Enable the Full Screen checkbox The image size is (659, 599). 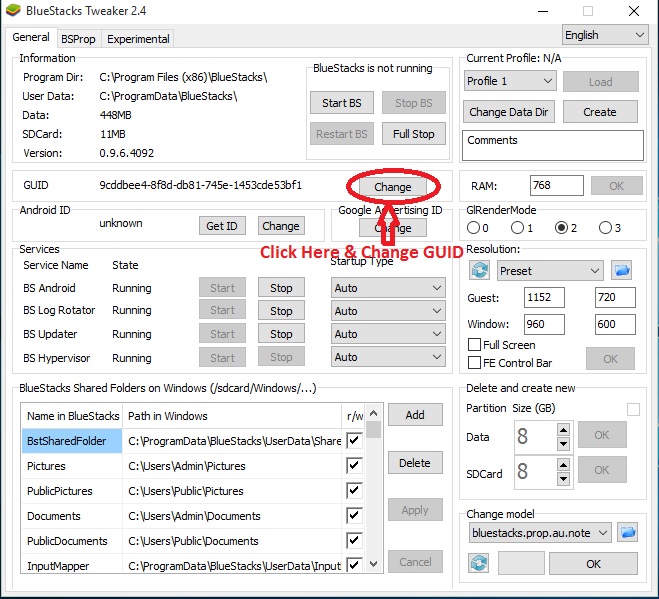coord(474,345)
